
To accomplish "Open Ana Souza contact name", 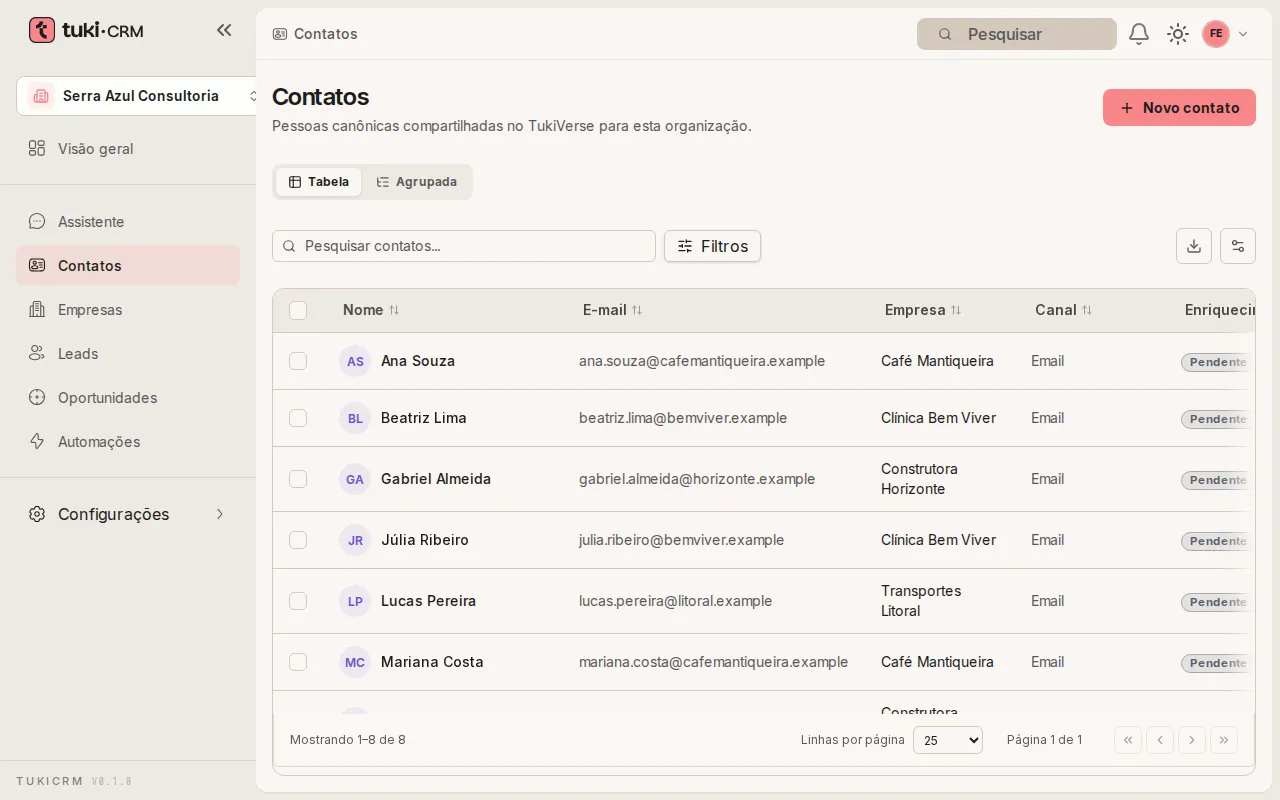I will [x=418, y=361].
